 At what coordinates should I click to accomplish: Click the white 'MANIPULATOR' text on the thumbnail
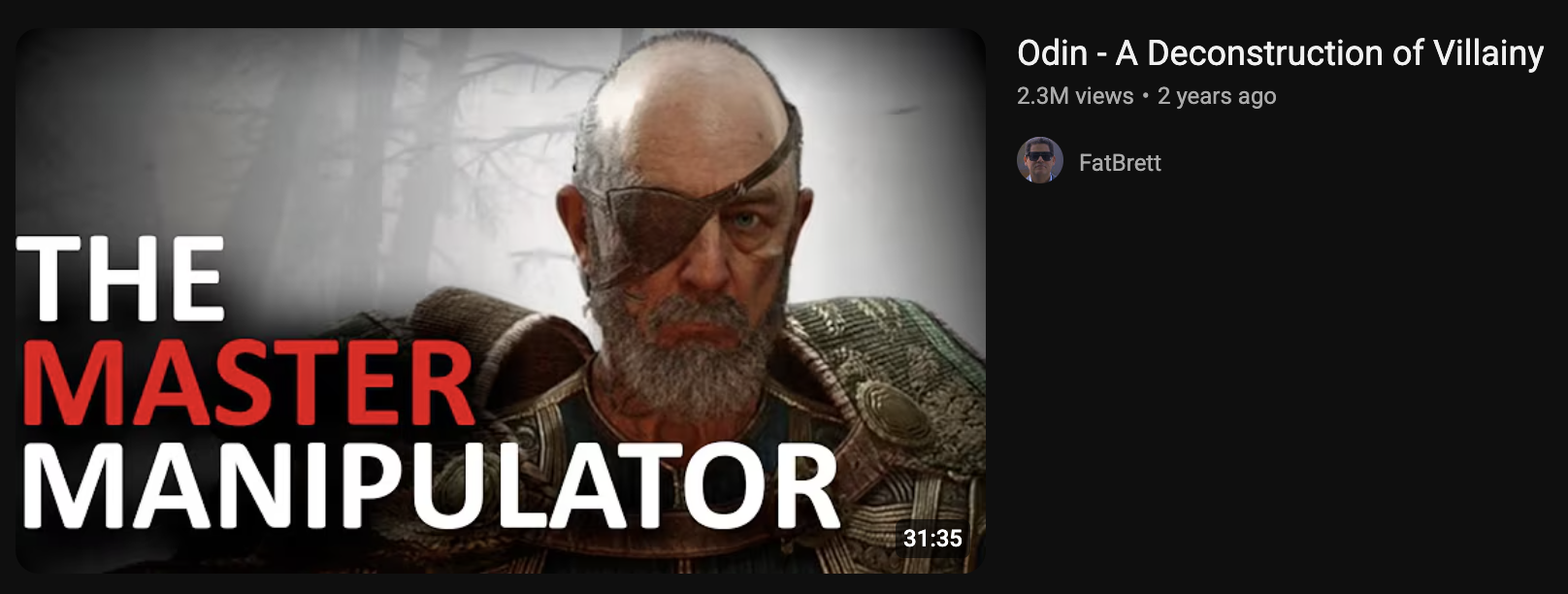[x=429, y=485]
